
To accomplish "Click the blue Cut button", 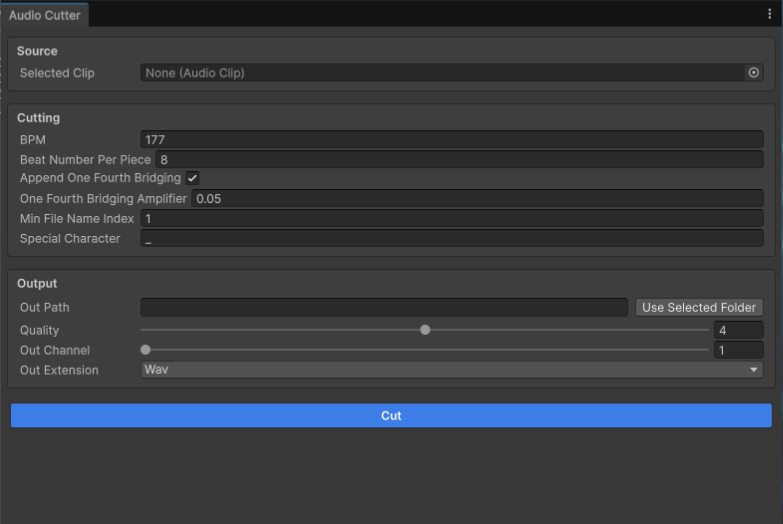I will pyautogui.click(x=391, y=416).
